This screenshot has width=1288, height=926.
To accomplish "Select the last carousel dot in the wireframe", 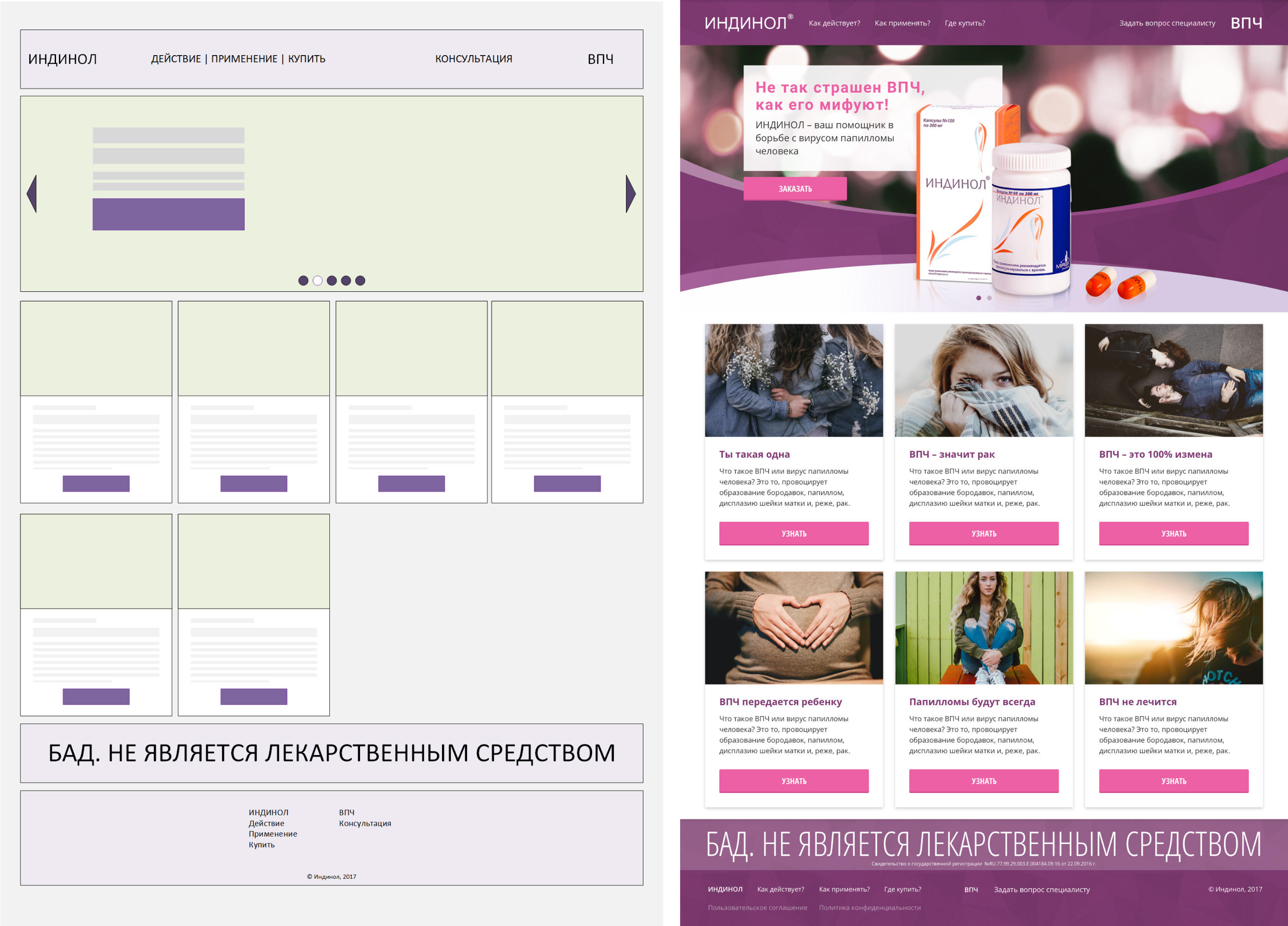I will point(360,280).
